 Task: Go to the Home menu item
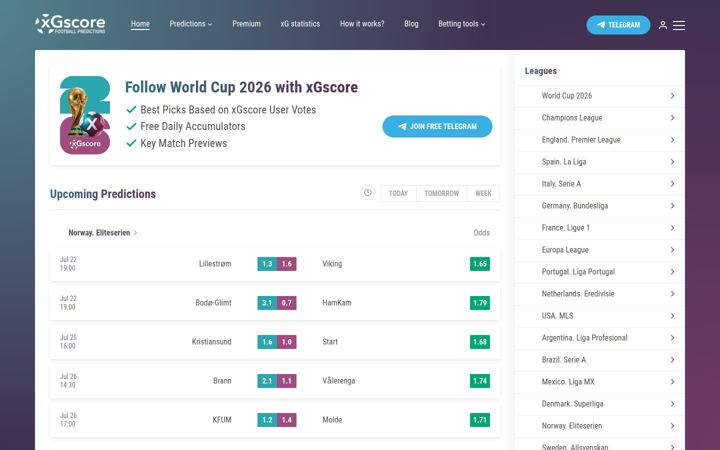click(140, 24)
